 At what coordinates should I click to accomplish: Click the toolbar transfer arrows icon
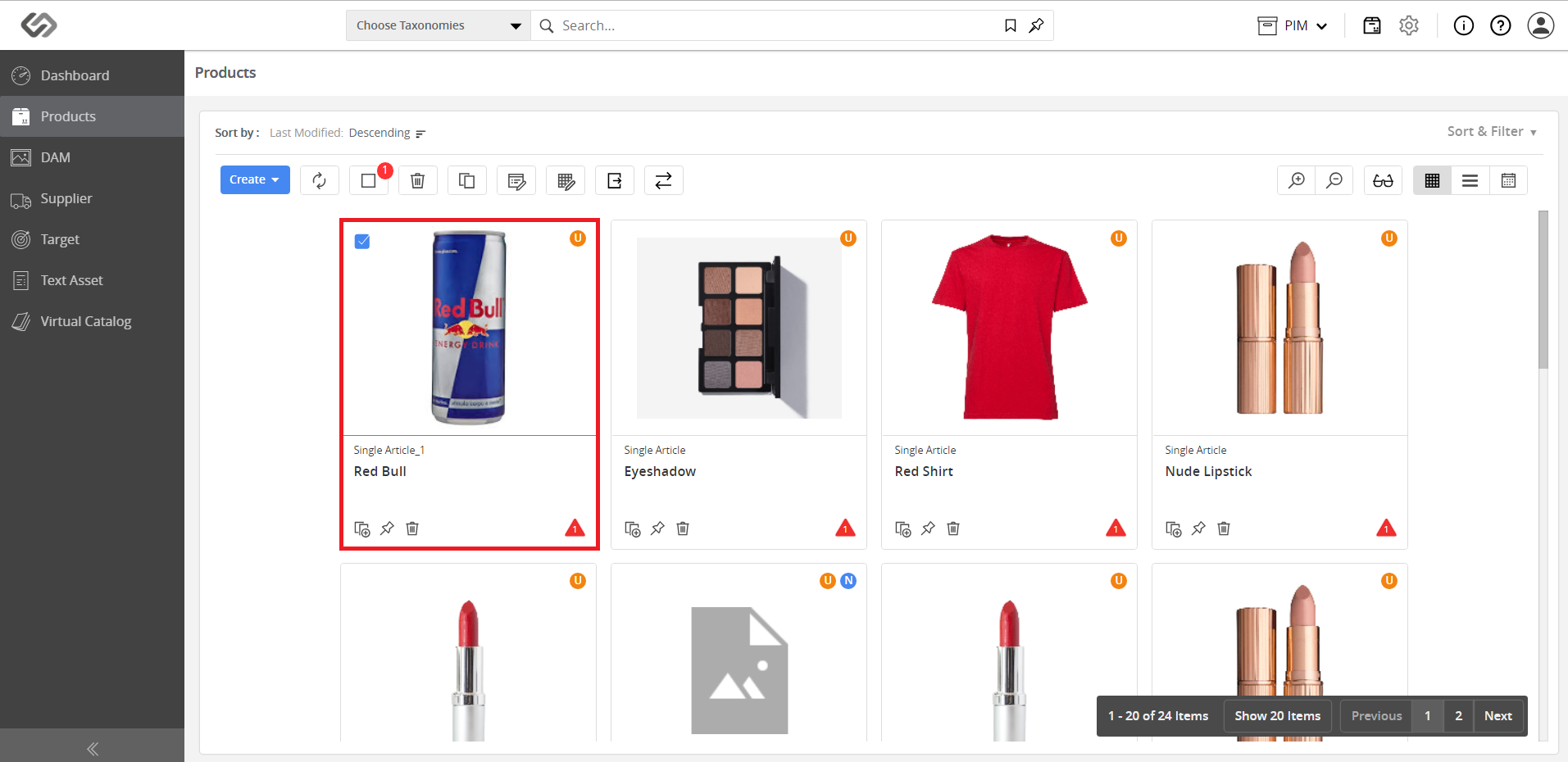coord(664,180)
